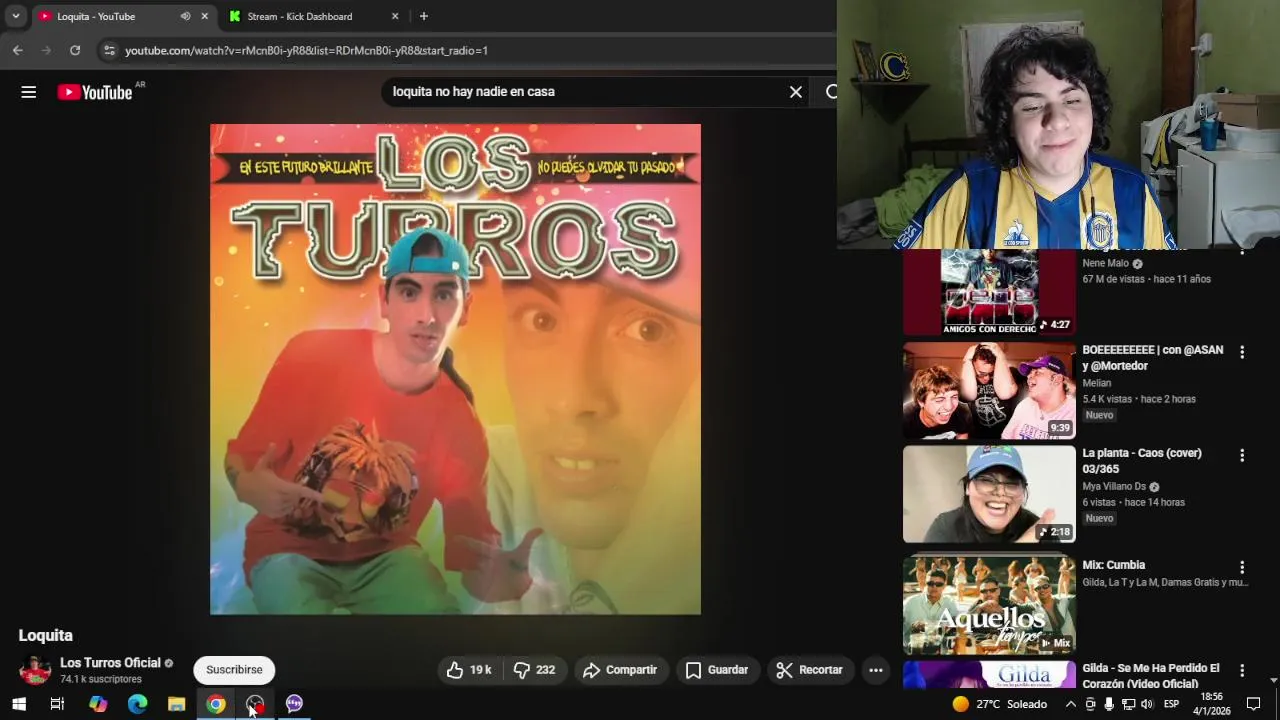This screenshot has width=1280, height=720.
Task: Open the 27°C Soleado weather widget
Action: 1000,704
